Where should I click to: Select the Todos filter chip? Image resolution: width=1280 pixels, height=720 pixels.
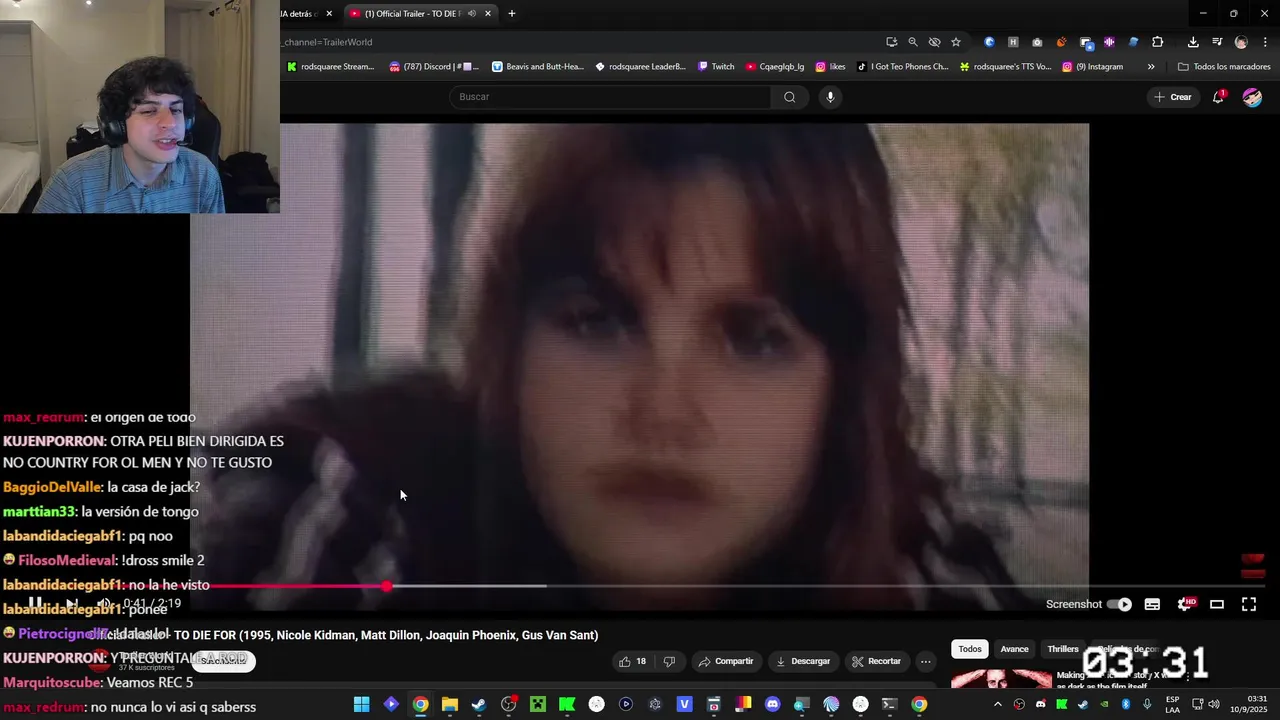click(x=970, y=649)
